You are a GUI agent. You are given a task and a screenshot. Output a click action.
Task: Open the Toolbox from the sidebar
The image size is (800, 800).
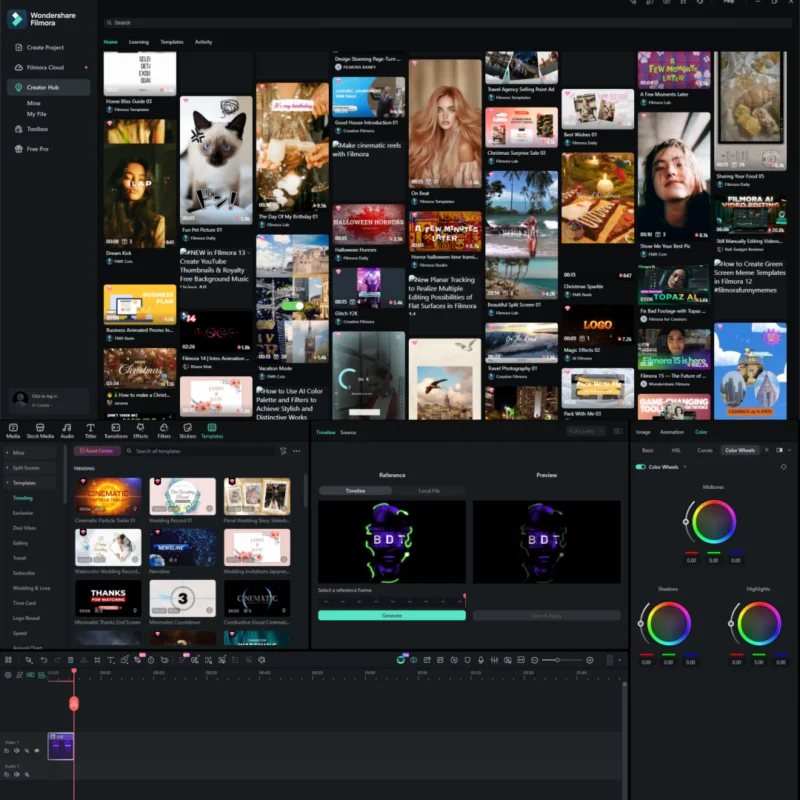click(x=40, y=128)
